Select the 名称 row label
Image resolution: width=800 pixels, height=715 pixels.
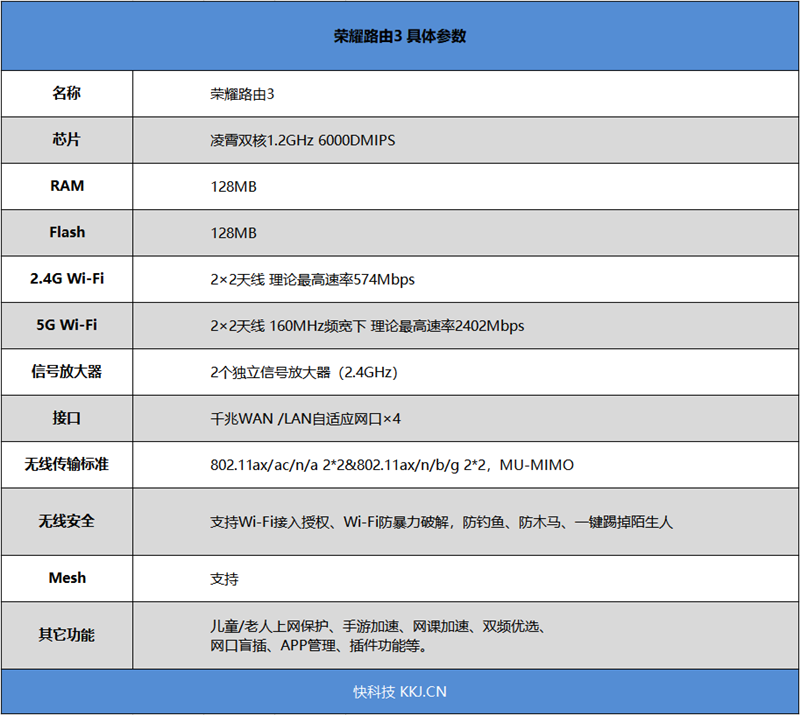(x=66, y=93)
